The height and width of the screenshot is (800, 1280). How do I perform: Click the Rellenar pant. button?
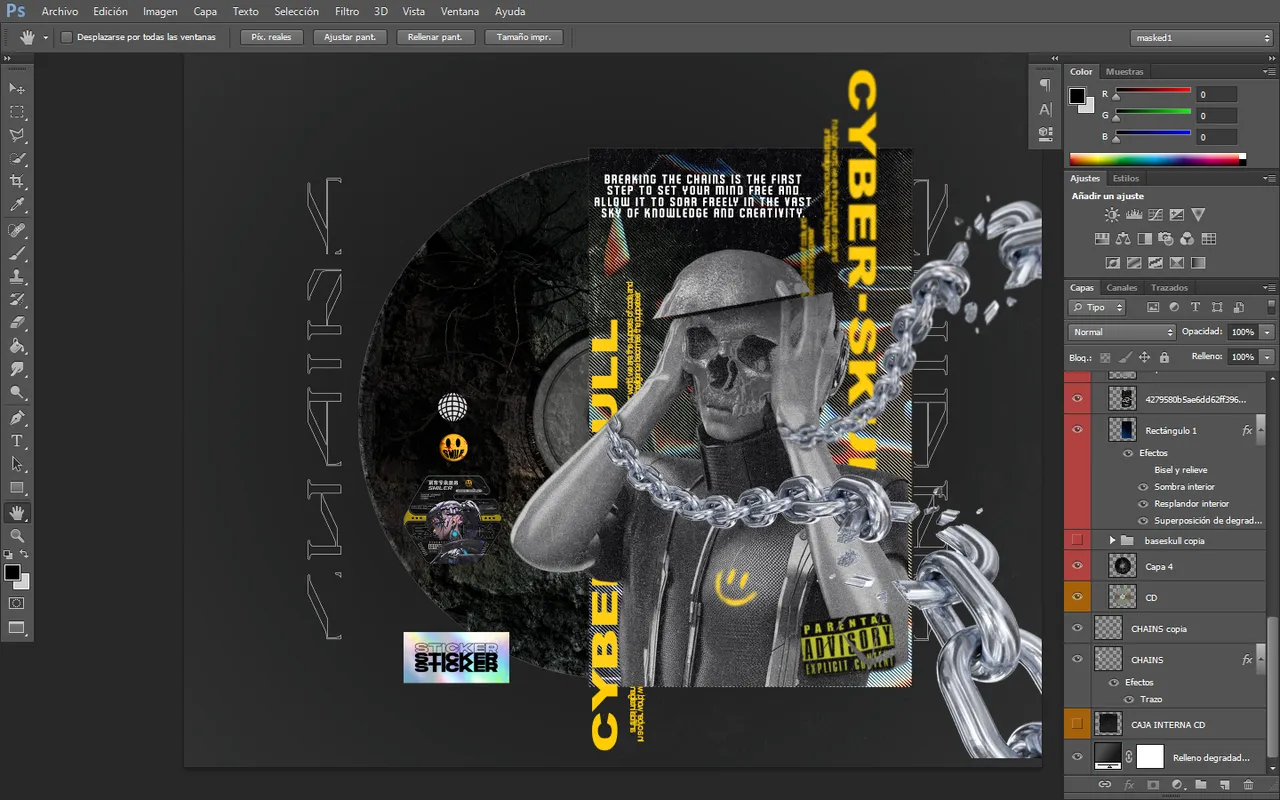coord(435,37)
